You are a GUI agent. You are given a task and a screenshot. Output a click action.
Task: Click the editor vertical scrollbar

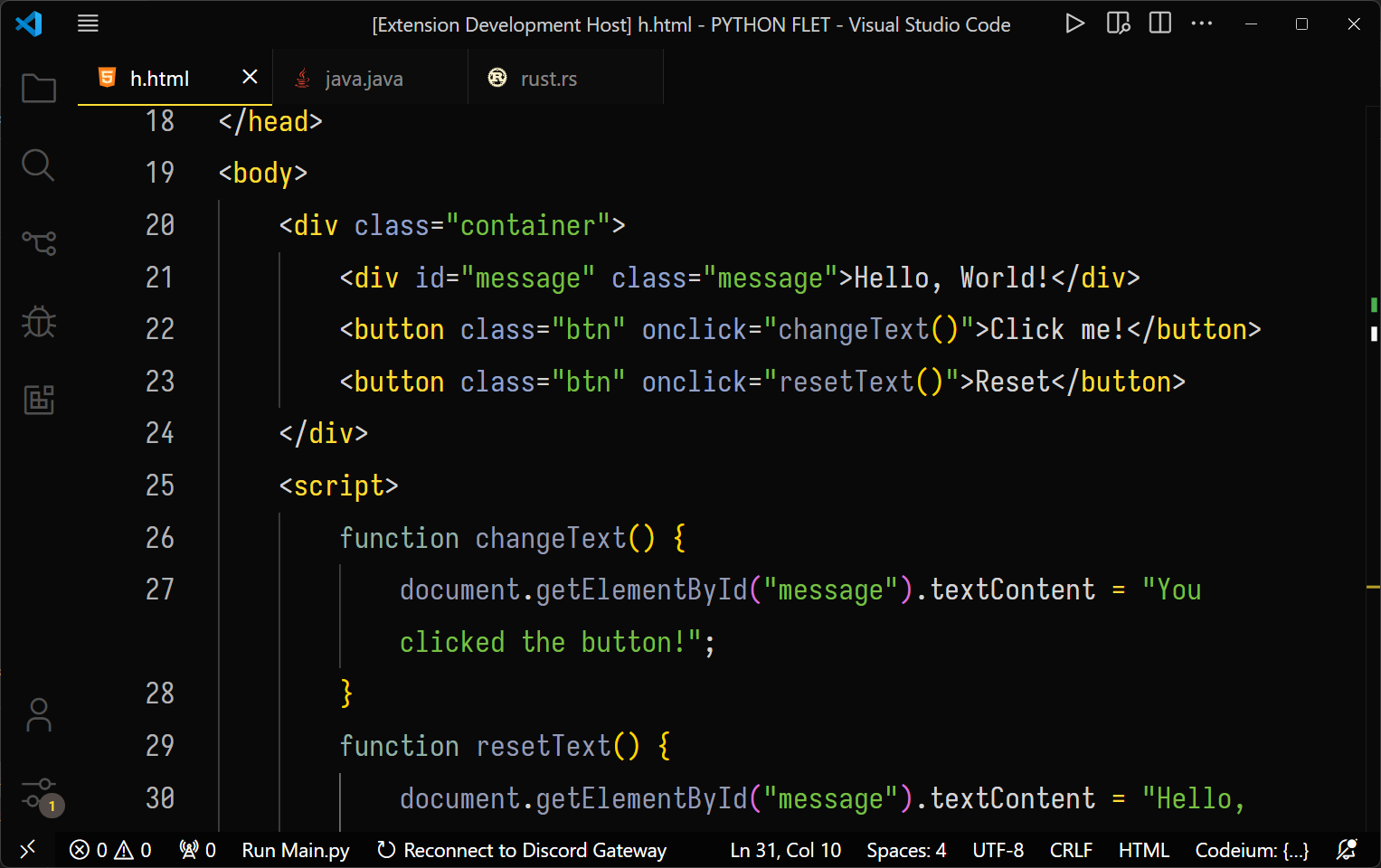pyautogui.click(x=1373, y=468)
